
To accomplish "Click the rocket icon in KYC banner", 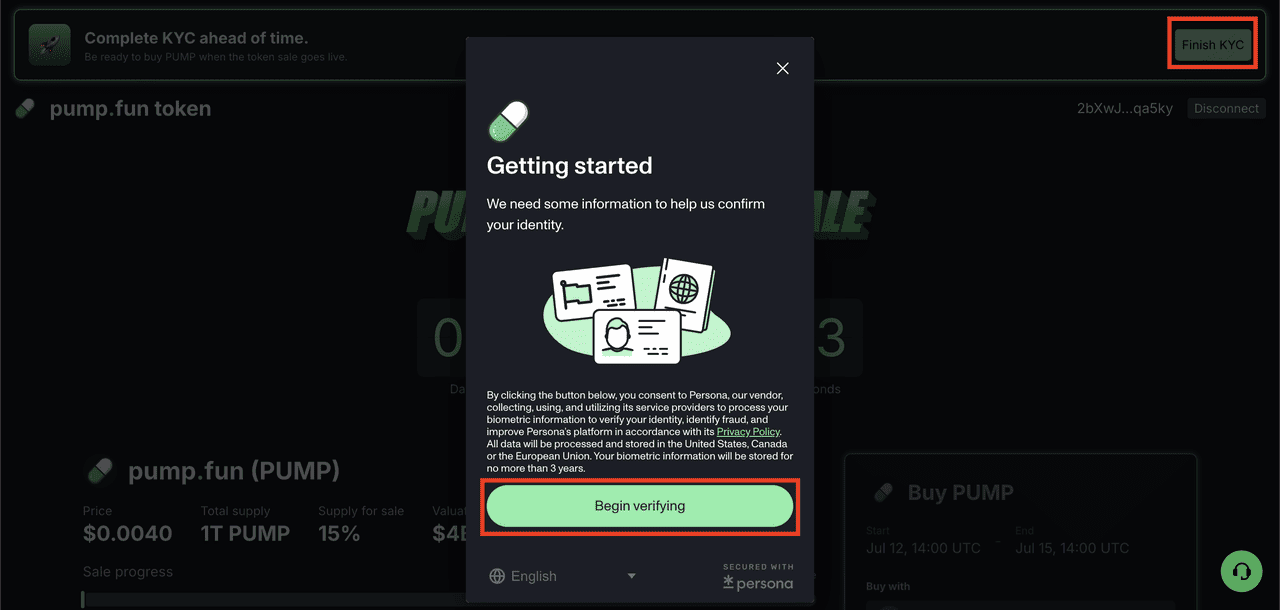I will pyautogui.click(x=49, y=44).
